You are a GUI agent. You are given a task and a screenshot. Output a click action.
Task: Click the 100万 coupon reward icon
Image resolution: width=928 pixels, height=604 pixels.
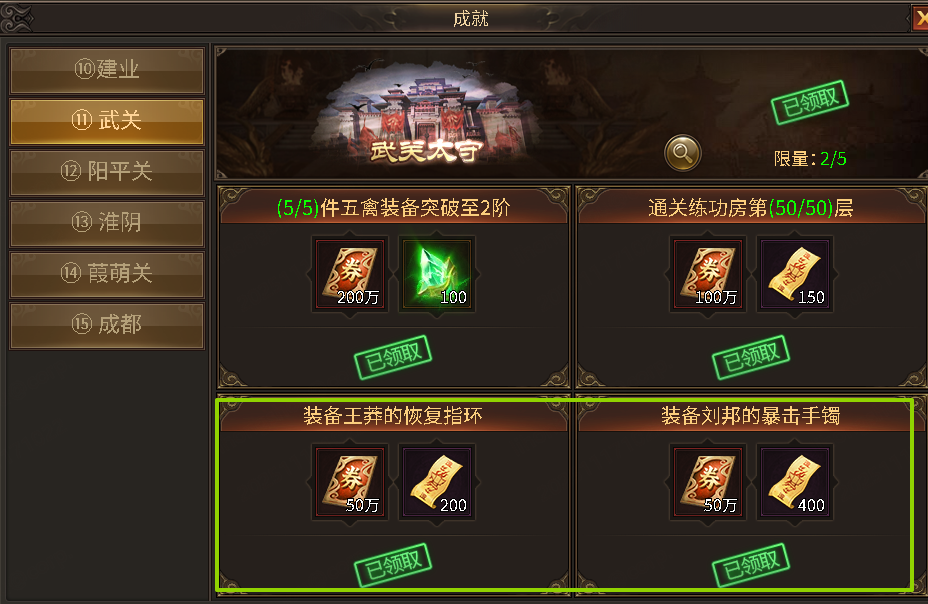tap(708, 274)
